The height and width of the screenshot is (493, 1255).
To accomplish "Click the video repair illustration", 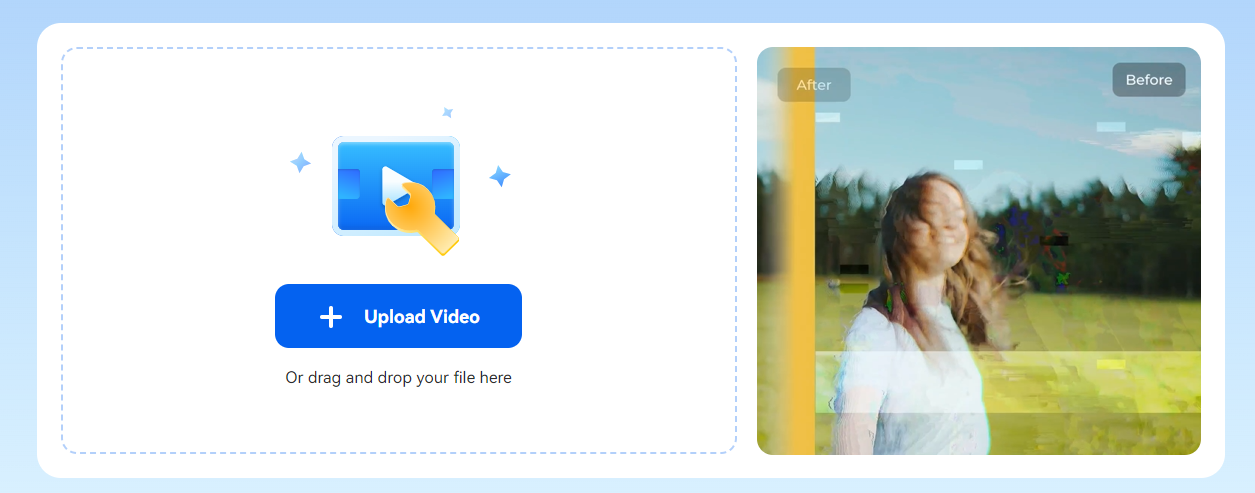I will (x=396, y=187).
